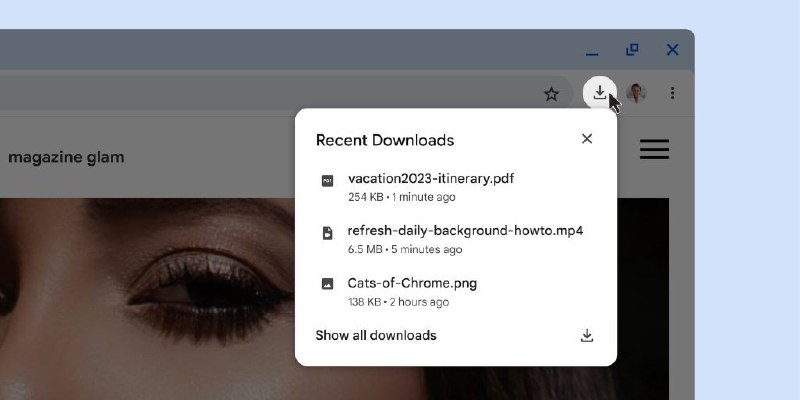Image resolution: width=800 pixels, height=400 pixels.
Task: Click the download icon next to Show all downloads
Action: 587,336
